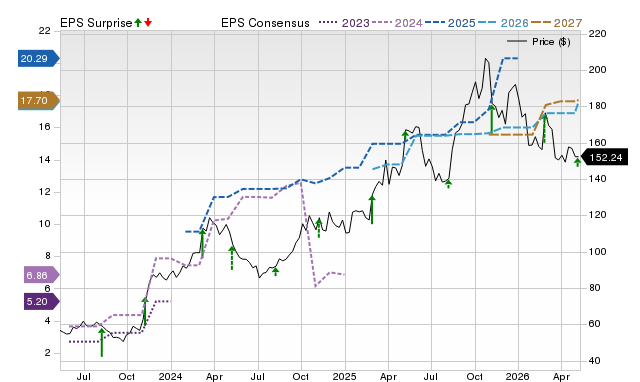Click the 2 label on left EPS axis
640x382 pixels.
click(x=47, y=353)
